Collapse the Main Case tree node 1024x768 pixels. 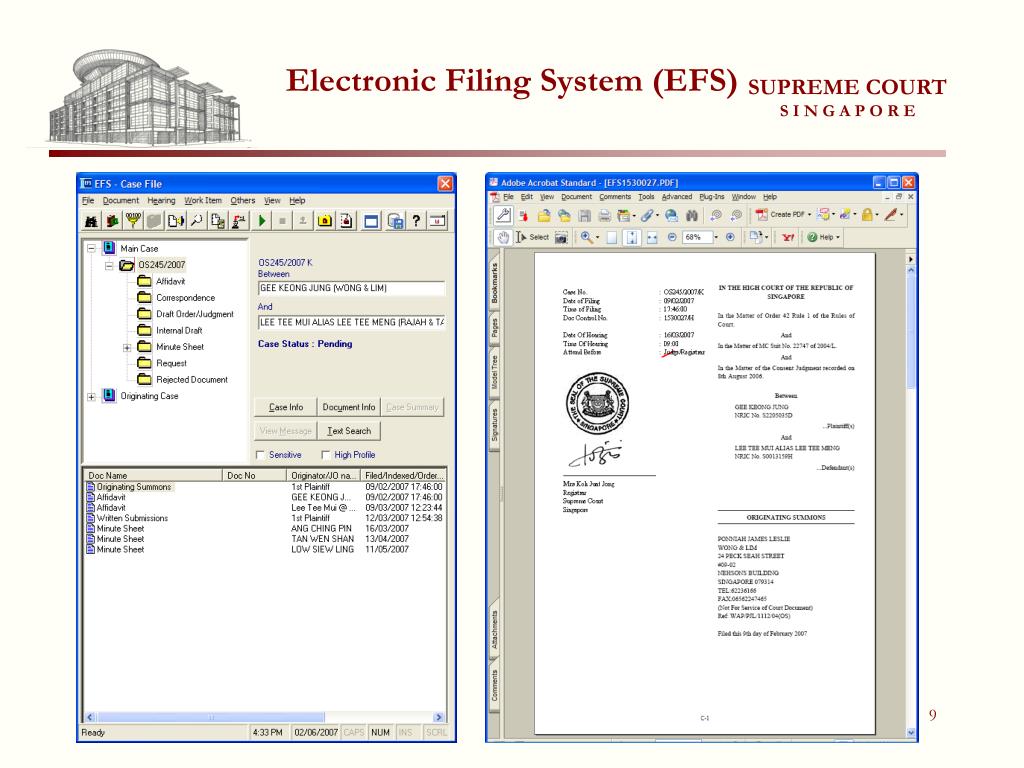pyautogui.click(x=91, y=248)
